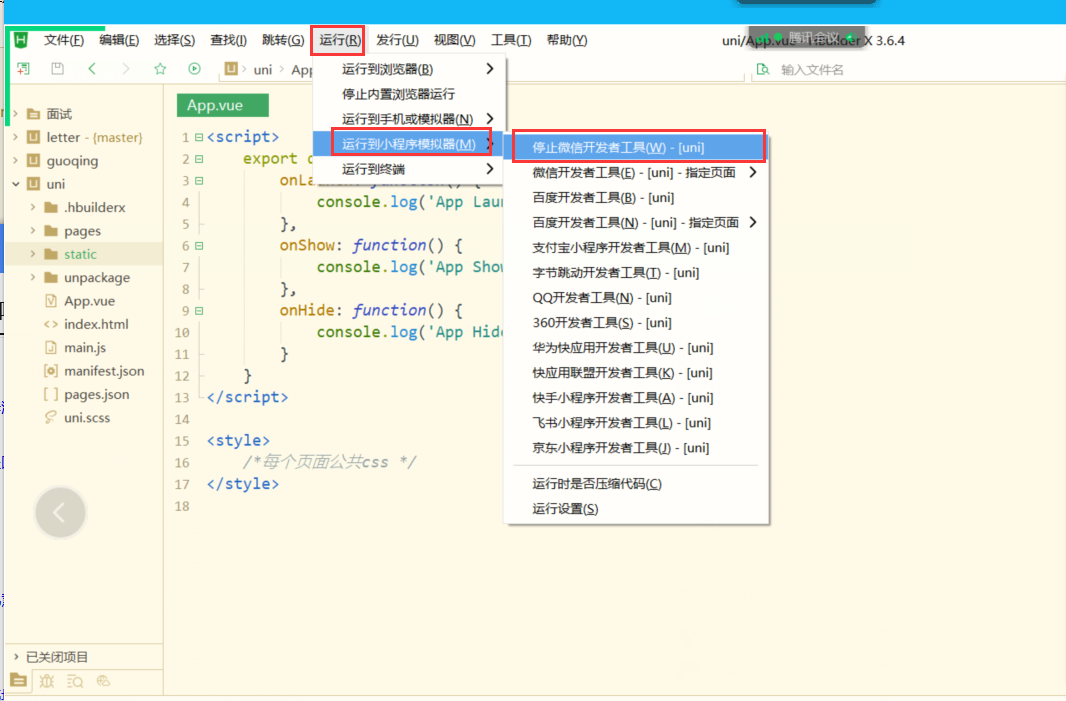Open the 发行(U) menu
The height and width of the screenshot is (701, 1066).
(x=397, y=40)
